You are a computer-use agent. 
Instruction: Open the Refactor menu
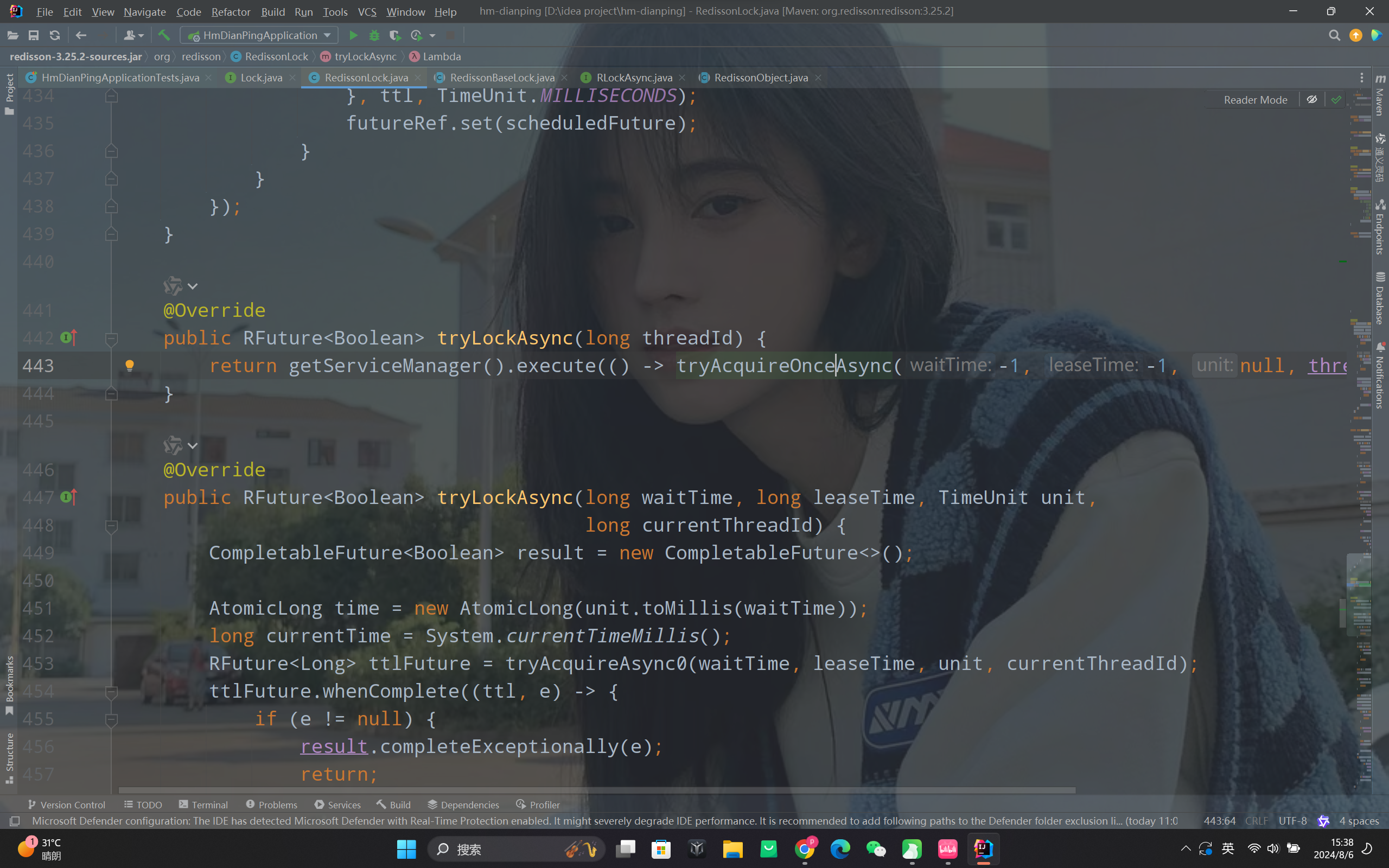tap(230, 11)
